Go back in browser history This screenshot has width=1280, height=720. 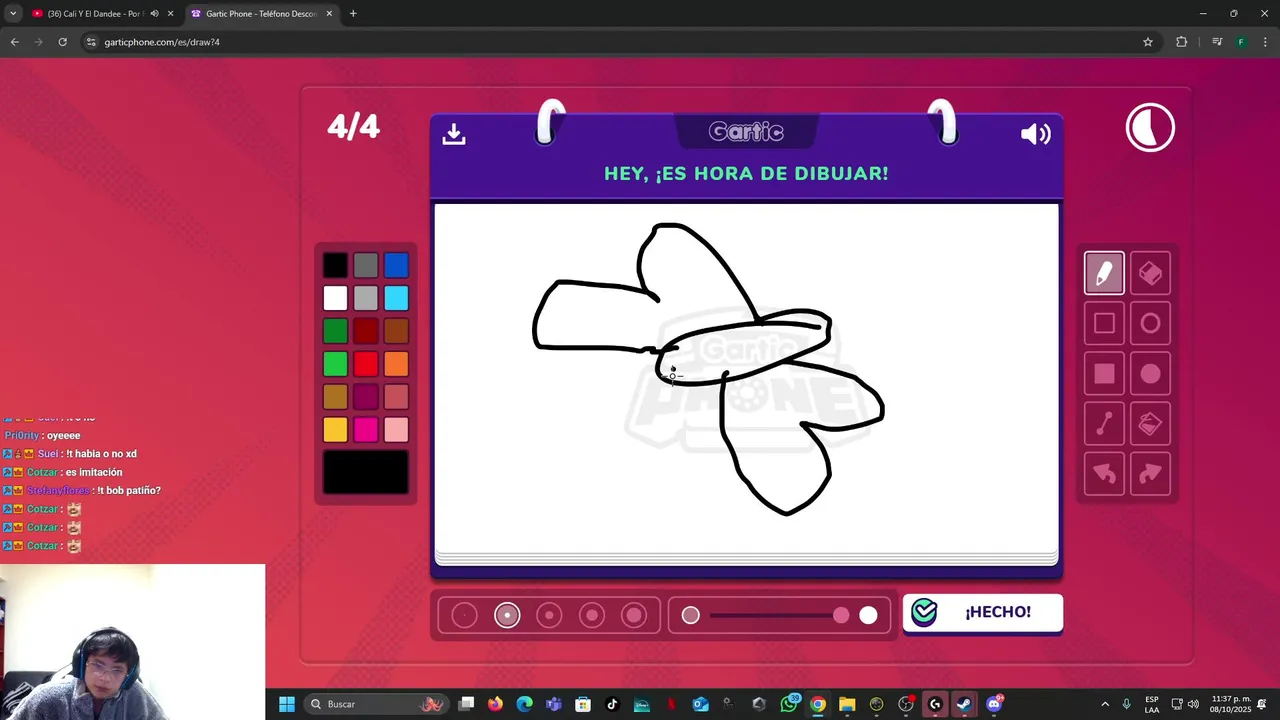(14, 42)
